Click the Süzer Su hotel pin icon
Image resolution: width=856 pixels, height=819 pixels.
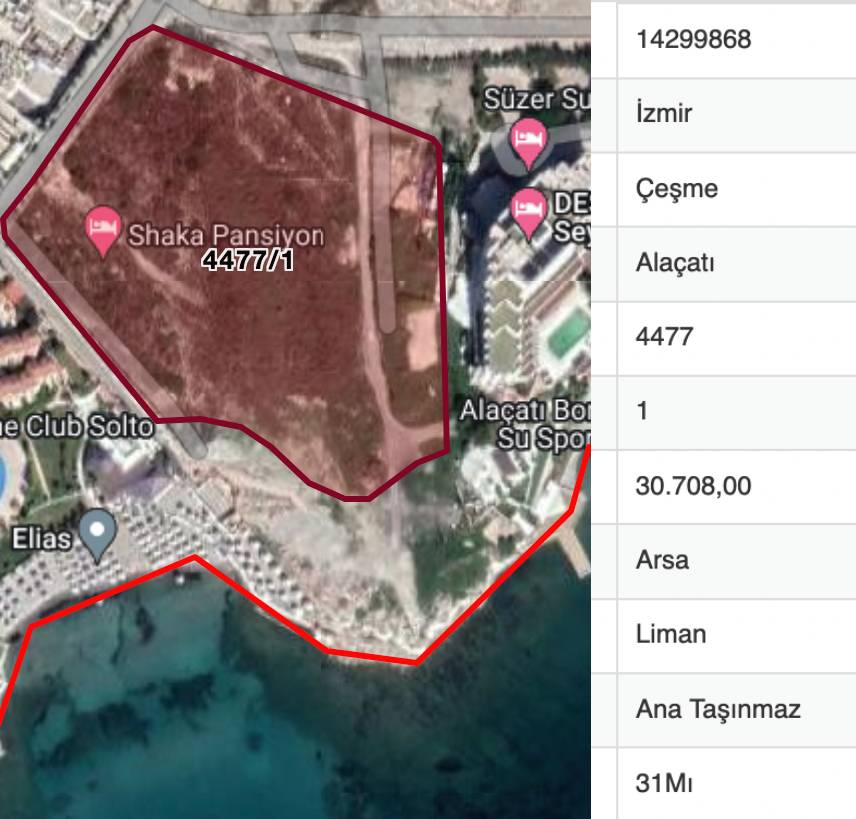tap(528, 142)
